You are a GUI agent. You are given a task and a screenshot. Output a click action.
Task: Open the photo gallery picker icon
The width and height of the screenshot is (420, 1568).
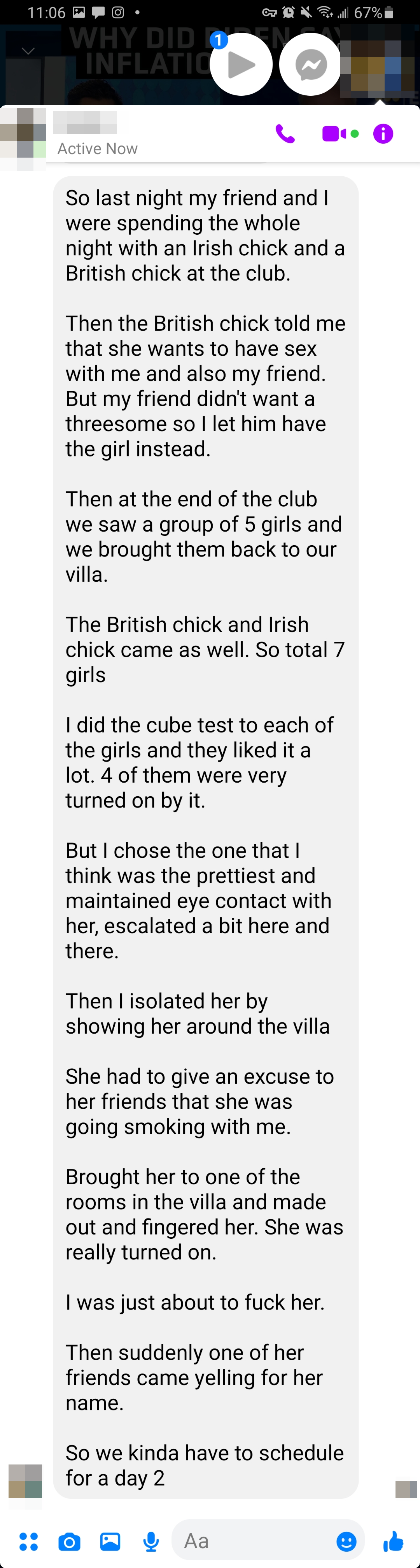[110, 1541]
